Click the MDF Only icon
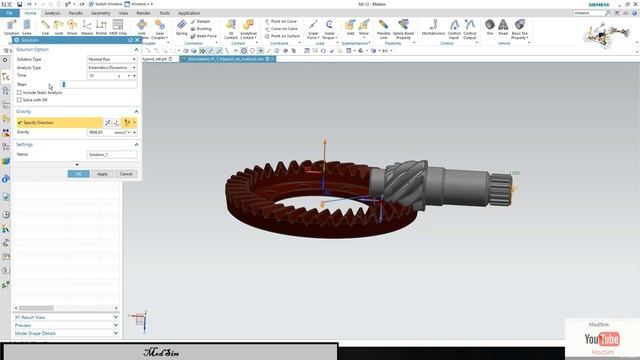640x360 pixels. coord(118,27)
